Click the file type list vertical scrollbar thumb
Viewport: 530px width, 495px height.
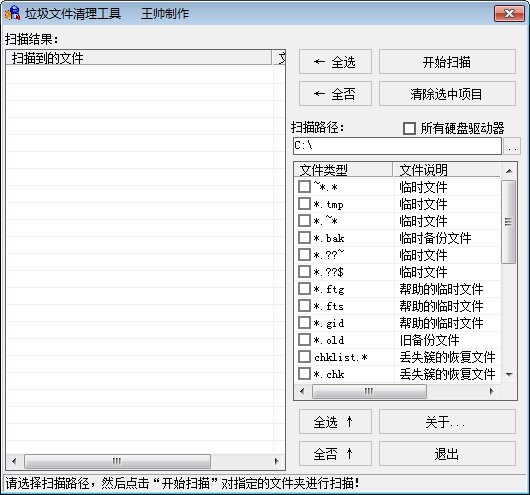(x=508, y=222)
